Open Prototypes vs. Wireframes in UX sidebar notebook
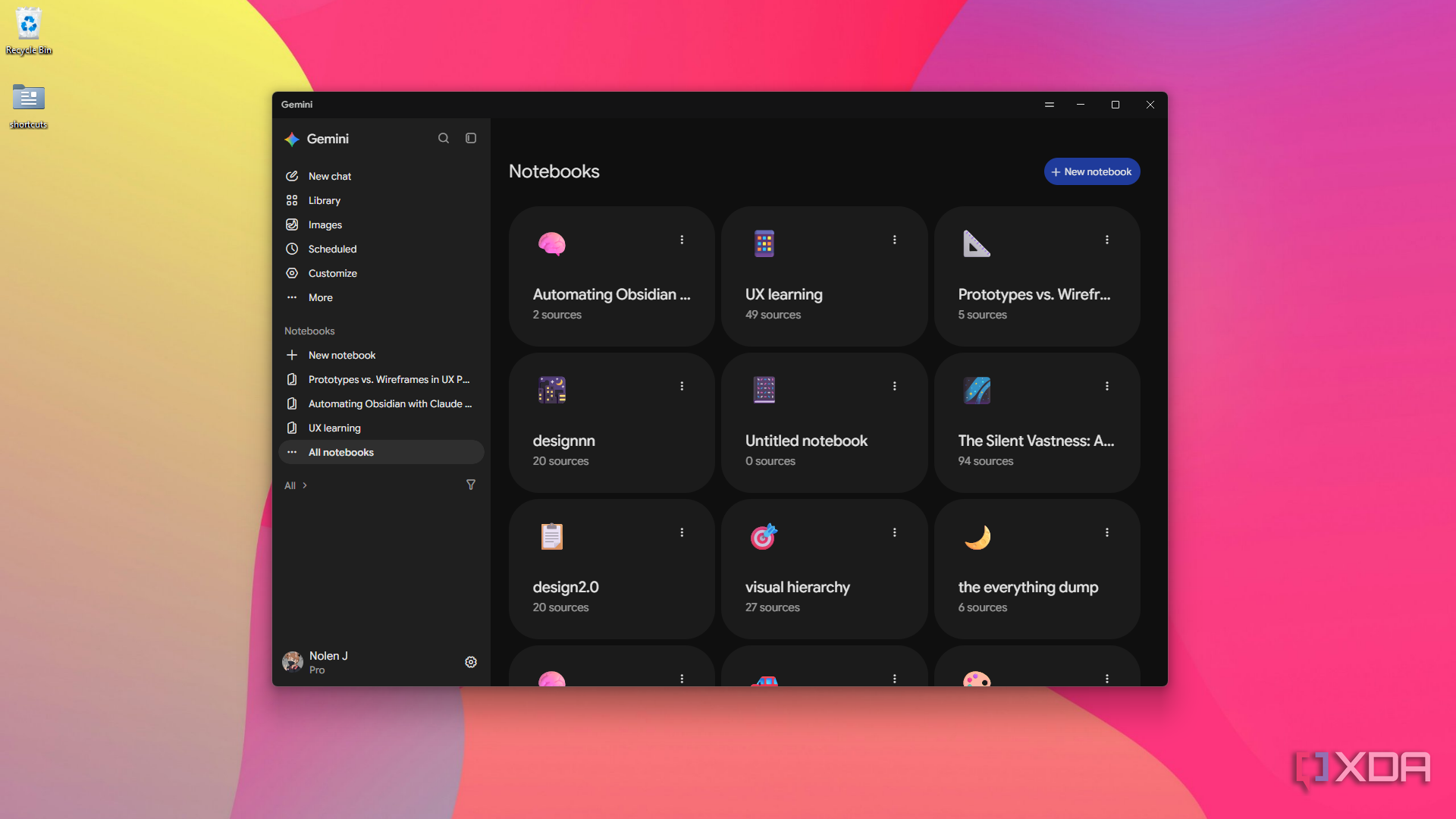Image resolution: width=1456 pixels, height=819 pixels. tap(381, 379)
